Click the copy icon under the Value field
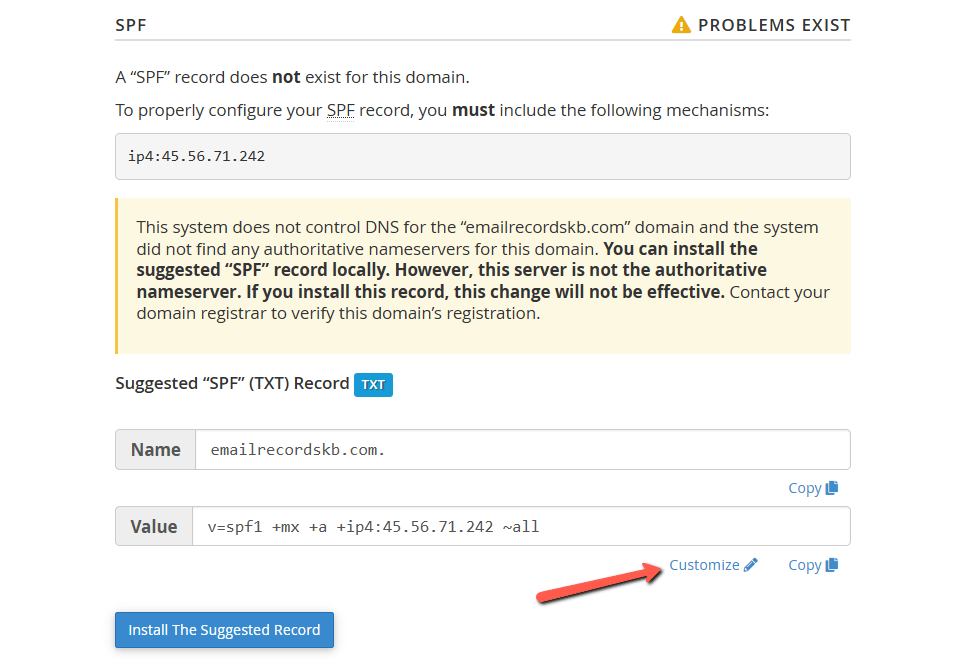970x659 pixels. (x=829, y=564)
